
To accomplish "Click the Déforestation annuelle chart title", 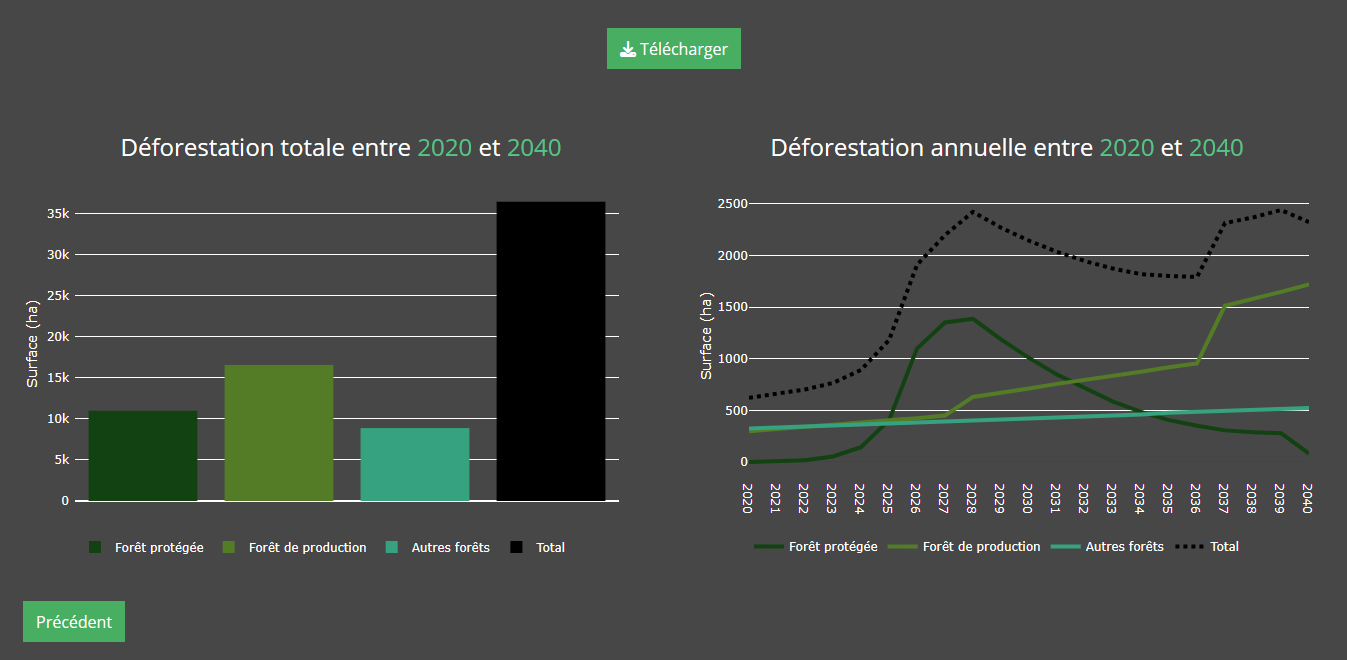I will point(1007,148).
